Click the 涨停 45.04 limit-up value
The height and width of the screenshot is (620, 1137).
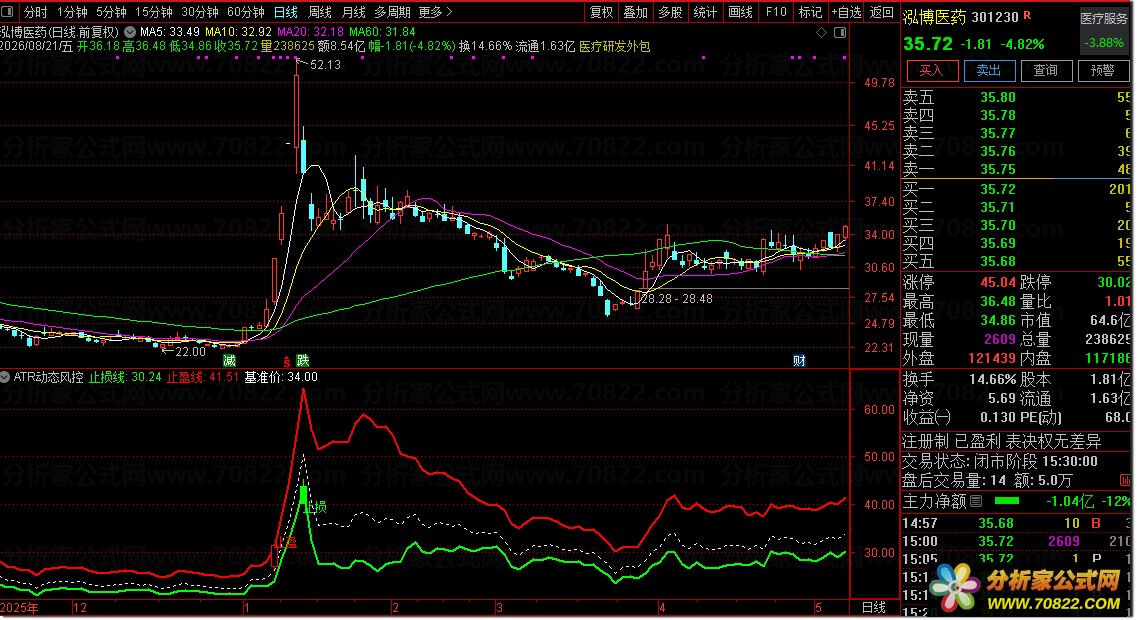pos(998,282)
